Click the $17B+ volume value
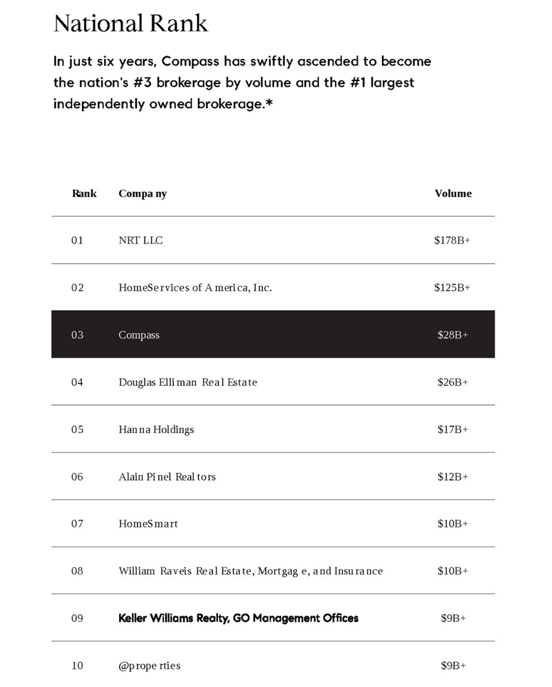This screenshot has width=552, height=687. click(453, 429)
